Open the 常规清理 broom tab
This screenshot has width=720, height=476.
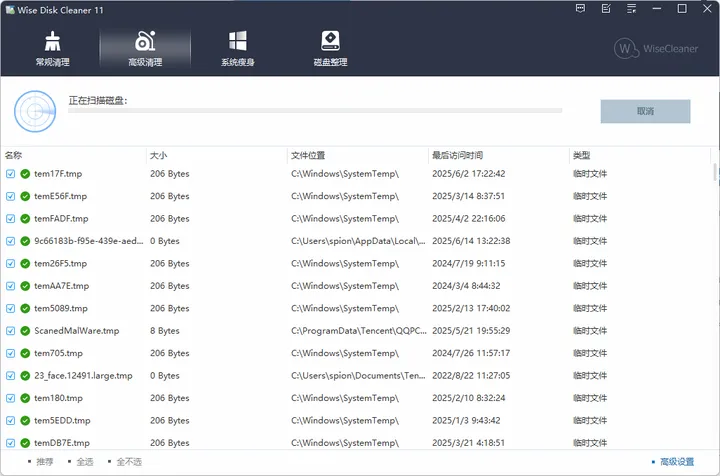[x=52, y=49]
